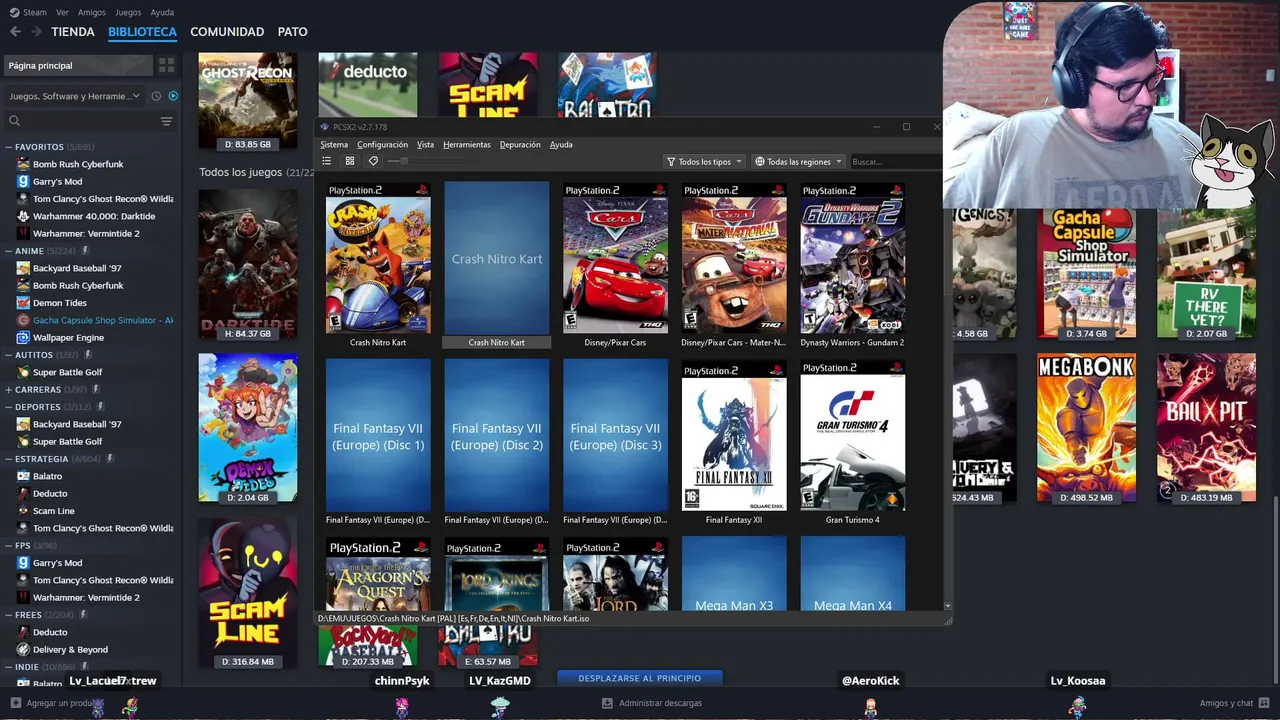Open Steam library advanced filter icon
Screen dimensions: 1280x720
pos(167,121)
